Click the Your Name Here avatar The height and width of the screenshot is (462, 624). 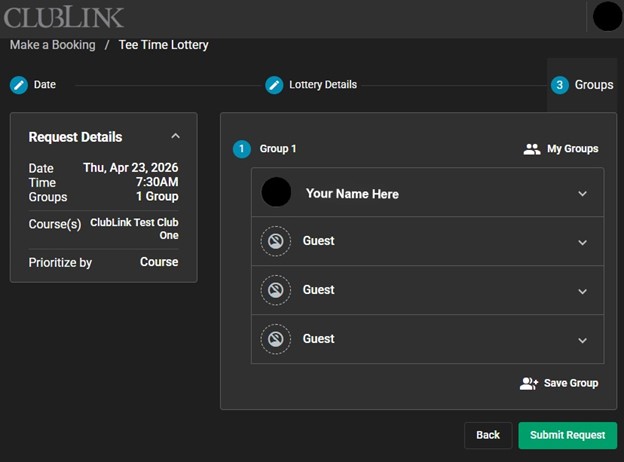point(276,192)
